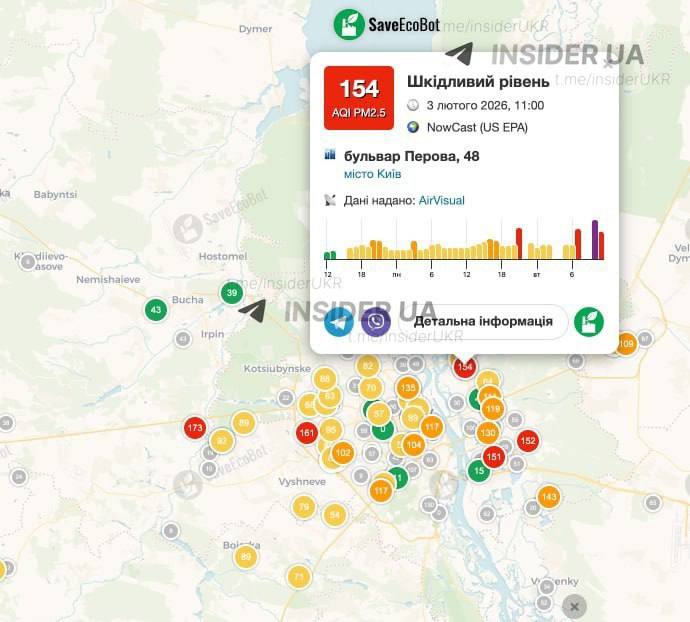The image size is (690, 622).
Task: Open the 'Детальна інформація' button
Action: coord(483,322)
